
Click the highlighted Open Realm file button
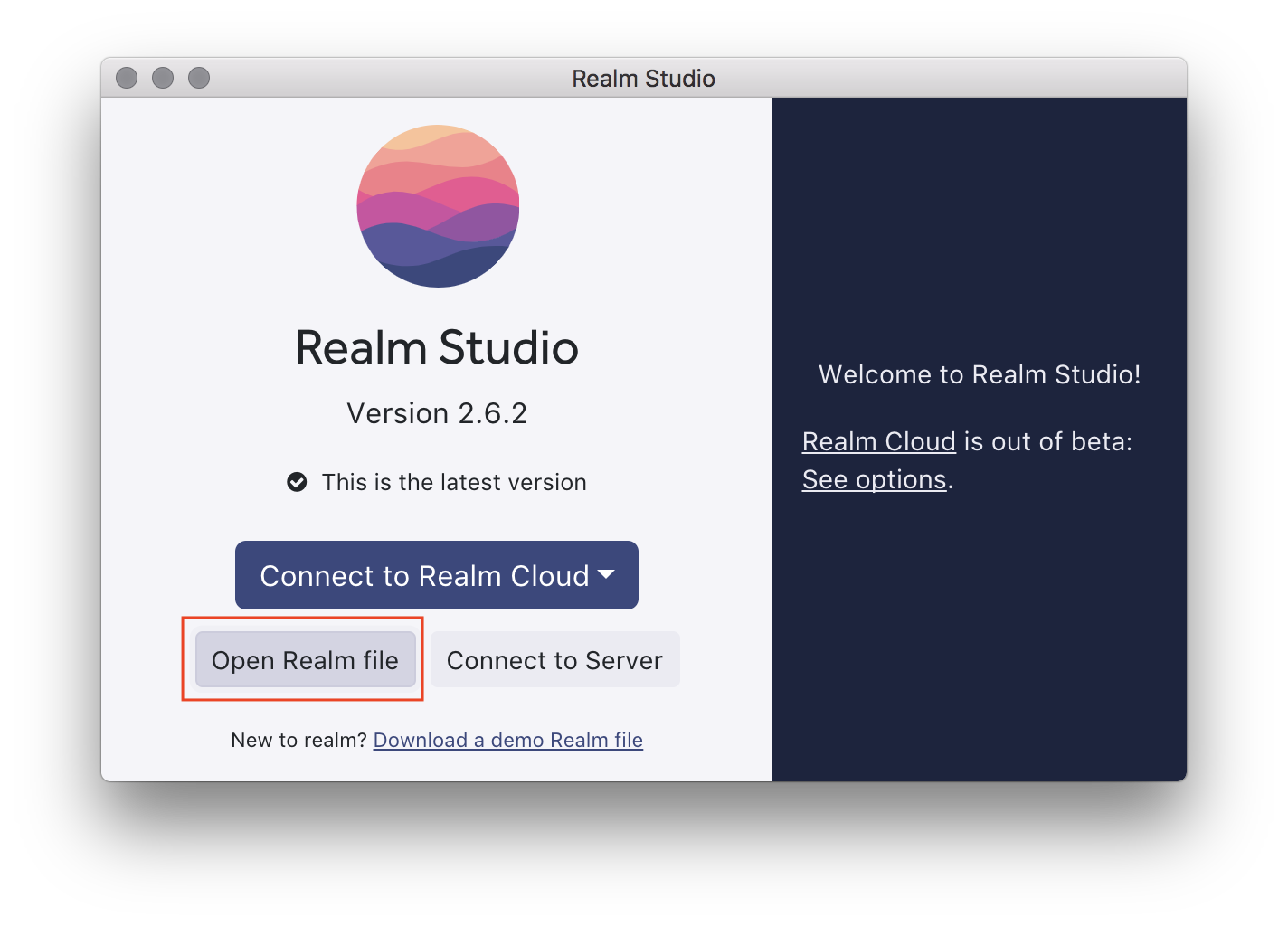(305, 660)
